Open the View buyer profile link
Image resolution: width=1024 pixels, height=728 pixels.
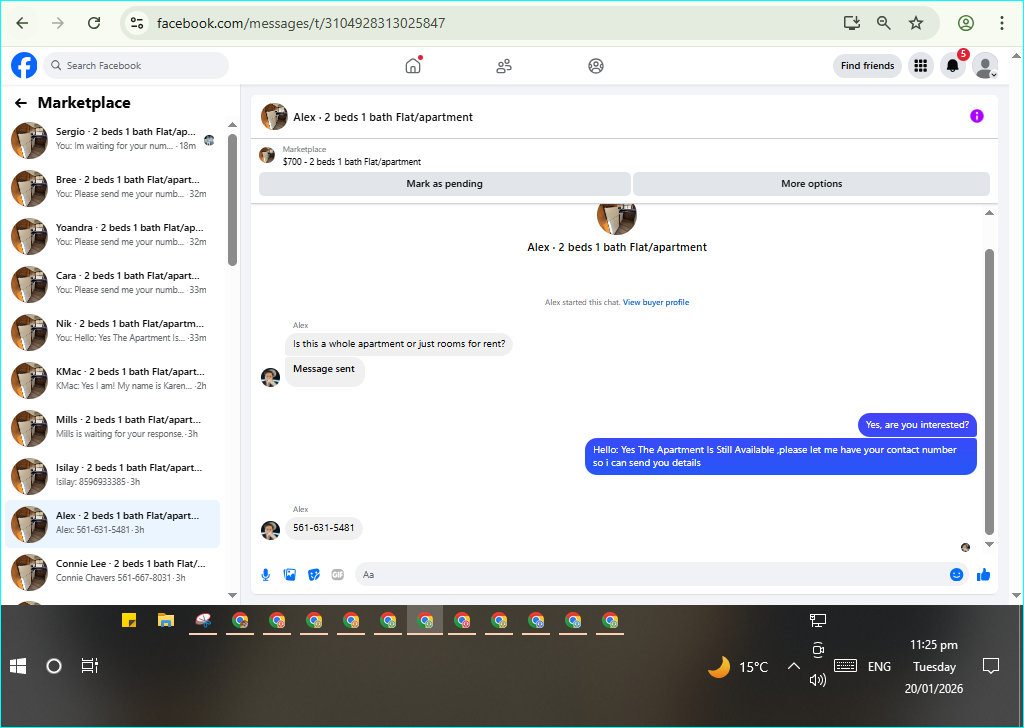656,302
